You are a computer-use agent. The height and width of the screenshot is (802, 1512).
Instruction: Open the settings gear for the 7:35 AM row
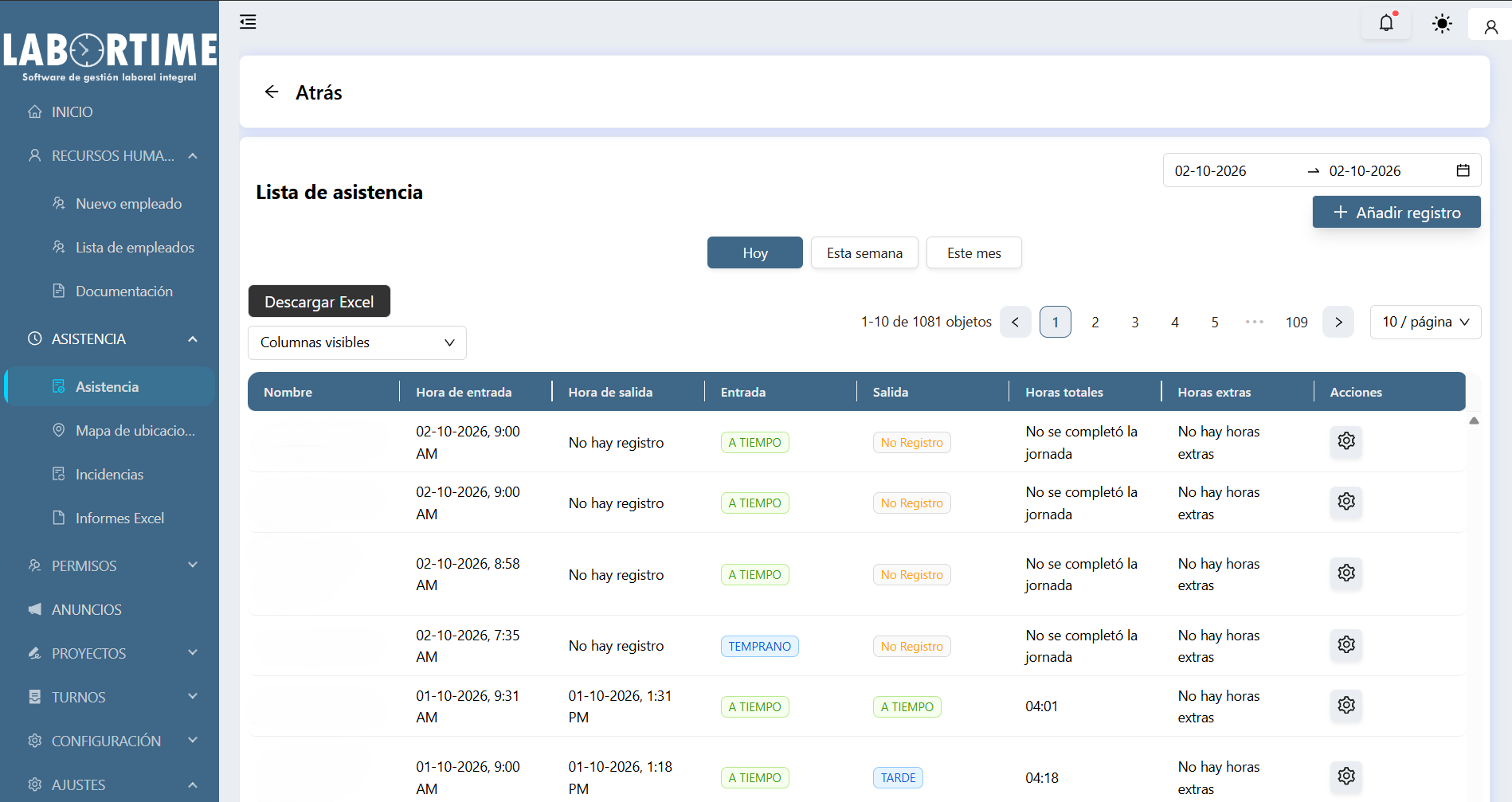(x=1346, y=644)
